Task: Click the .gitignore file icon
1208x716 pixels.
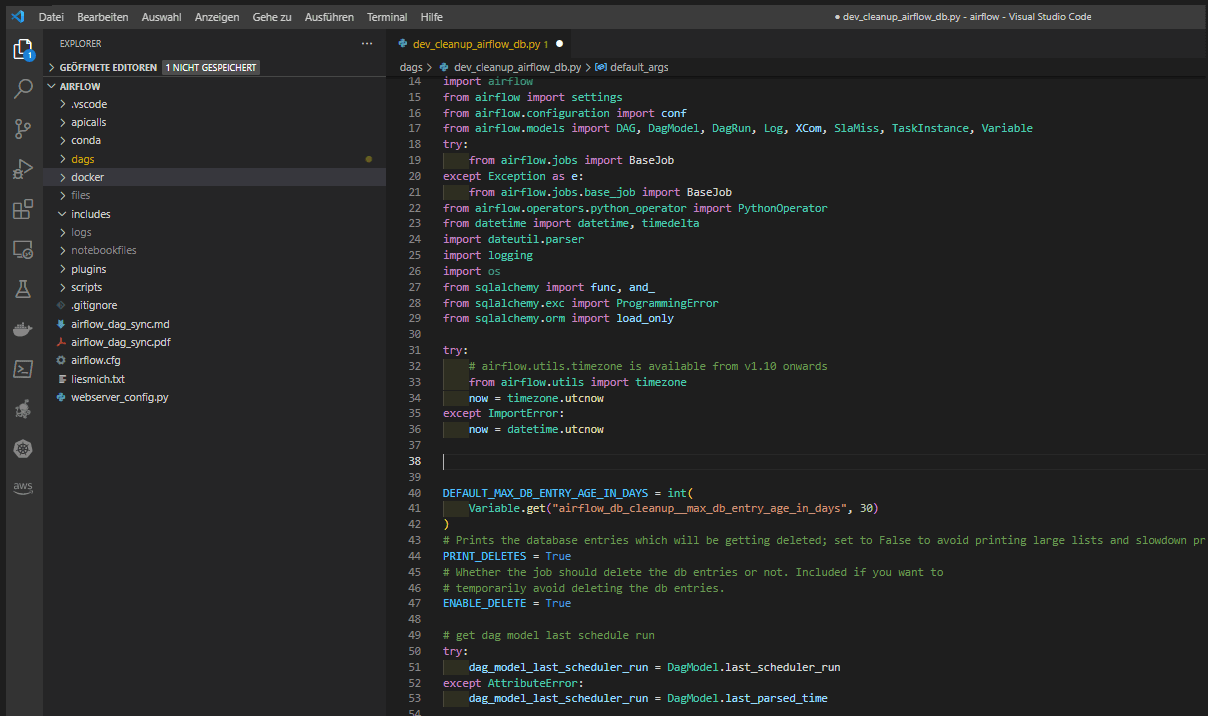Action: (61, 306)
